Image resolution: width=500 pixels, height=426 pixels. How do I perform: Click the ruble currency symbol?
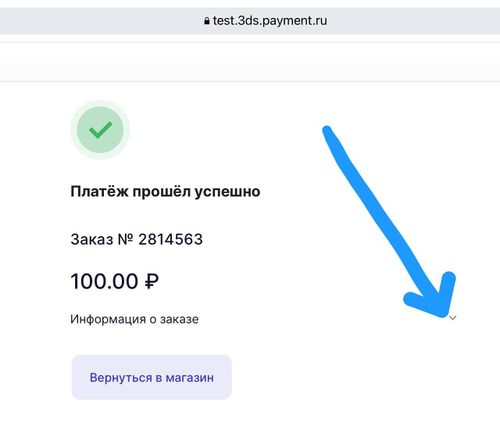point(152,281)
